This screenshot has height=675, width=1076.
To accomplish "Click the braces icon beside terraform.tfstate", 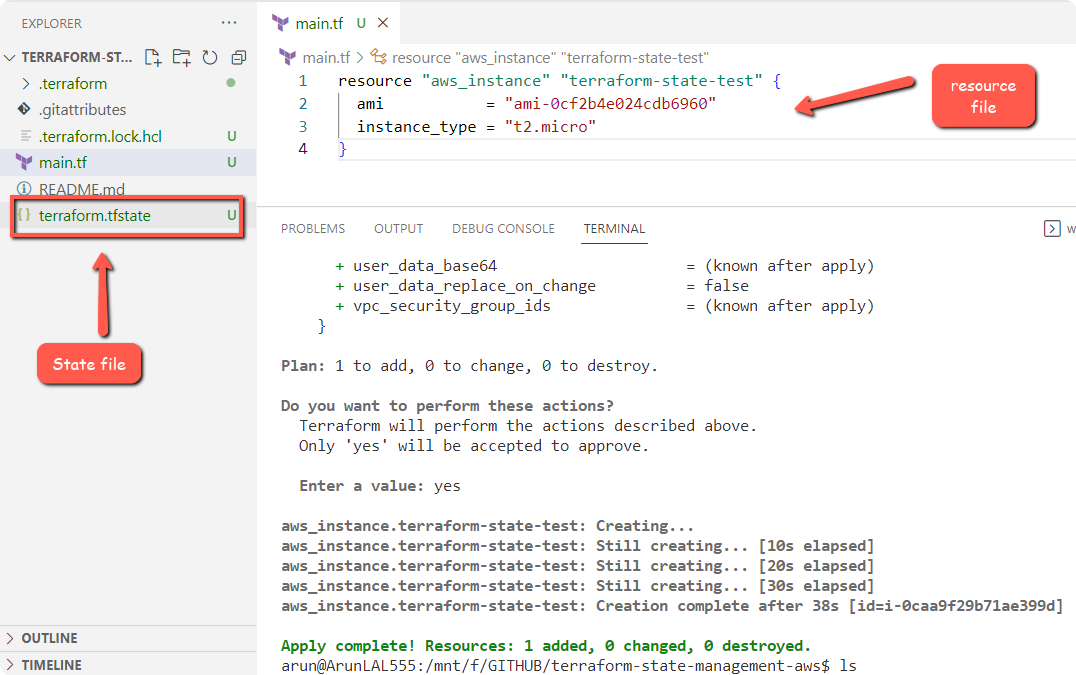I will [24, 214].
